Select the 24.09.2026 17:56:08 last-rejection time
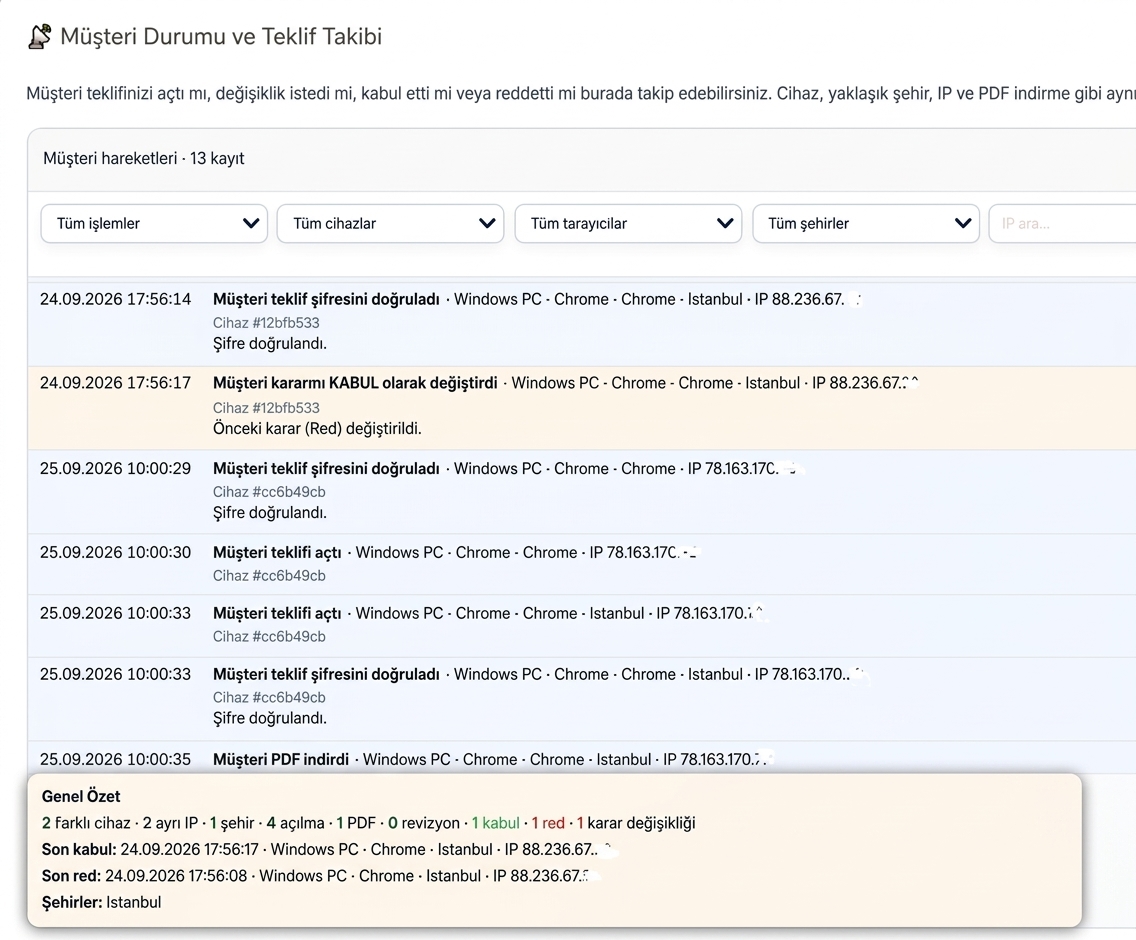 (176, 875)
